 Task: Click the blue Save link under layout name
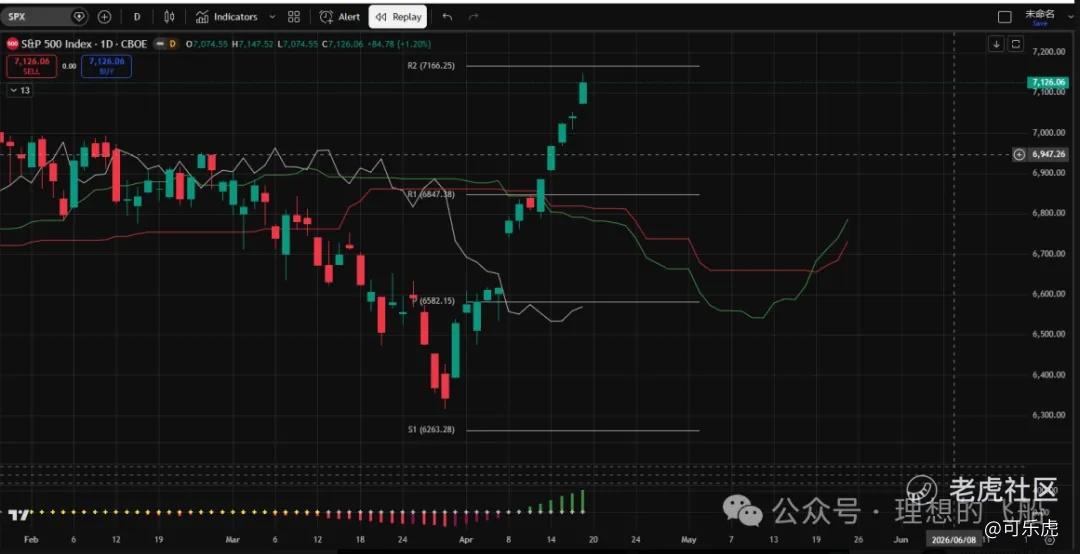click(x=1040, y=23)
